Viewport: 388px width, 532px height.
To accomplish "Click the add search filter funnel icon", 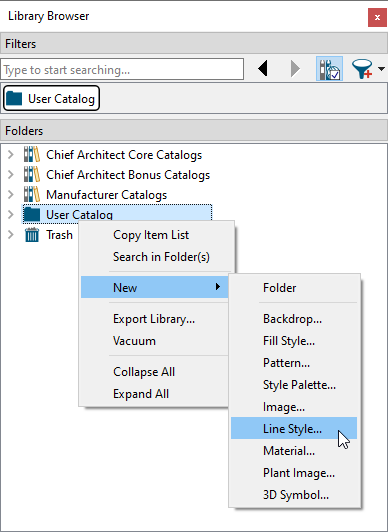I will (x=362, y=69).
